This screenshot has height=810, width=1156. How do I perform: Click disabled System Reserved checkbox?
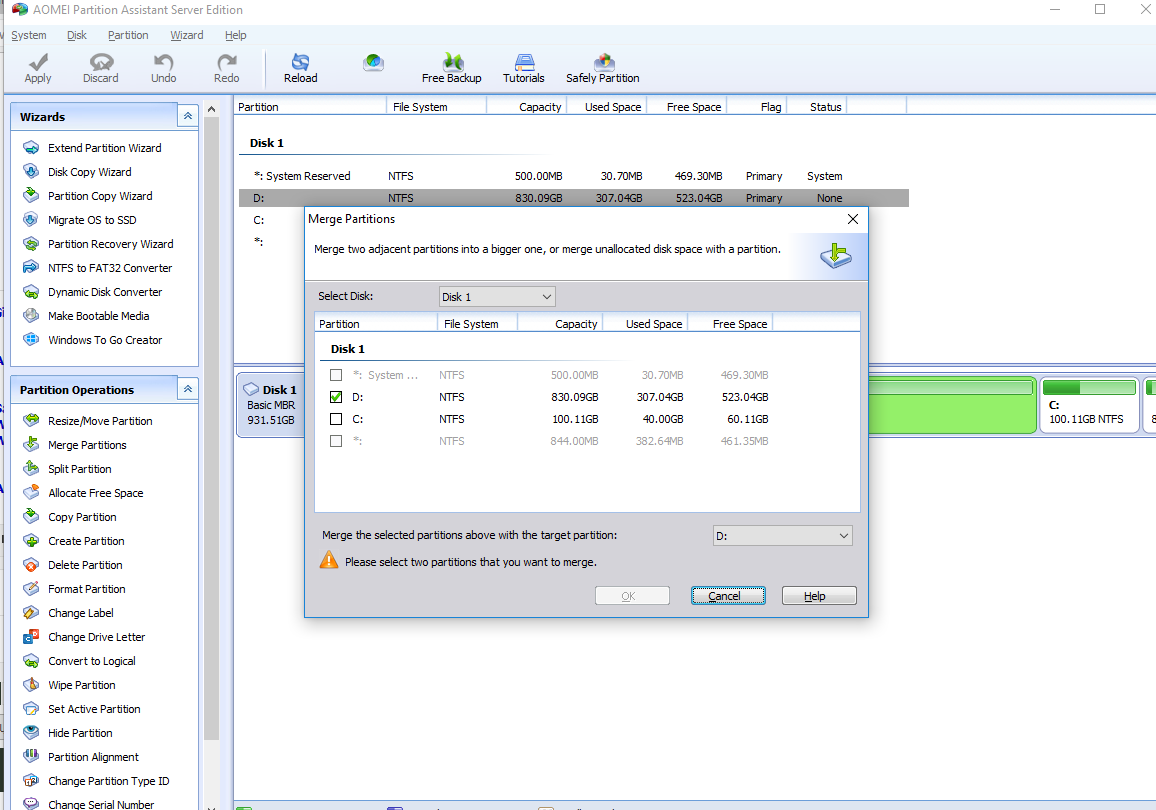point(336,375)
